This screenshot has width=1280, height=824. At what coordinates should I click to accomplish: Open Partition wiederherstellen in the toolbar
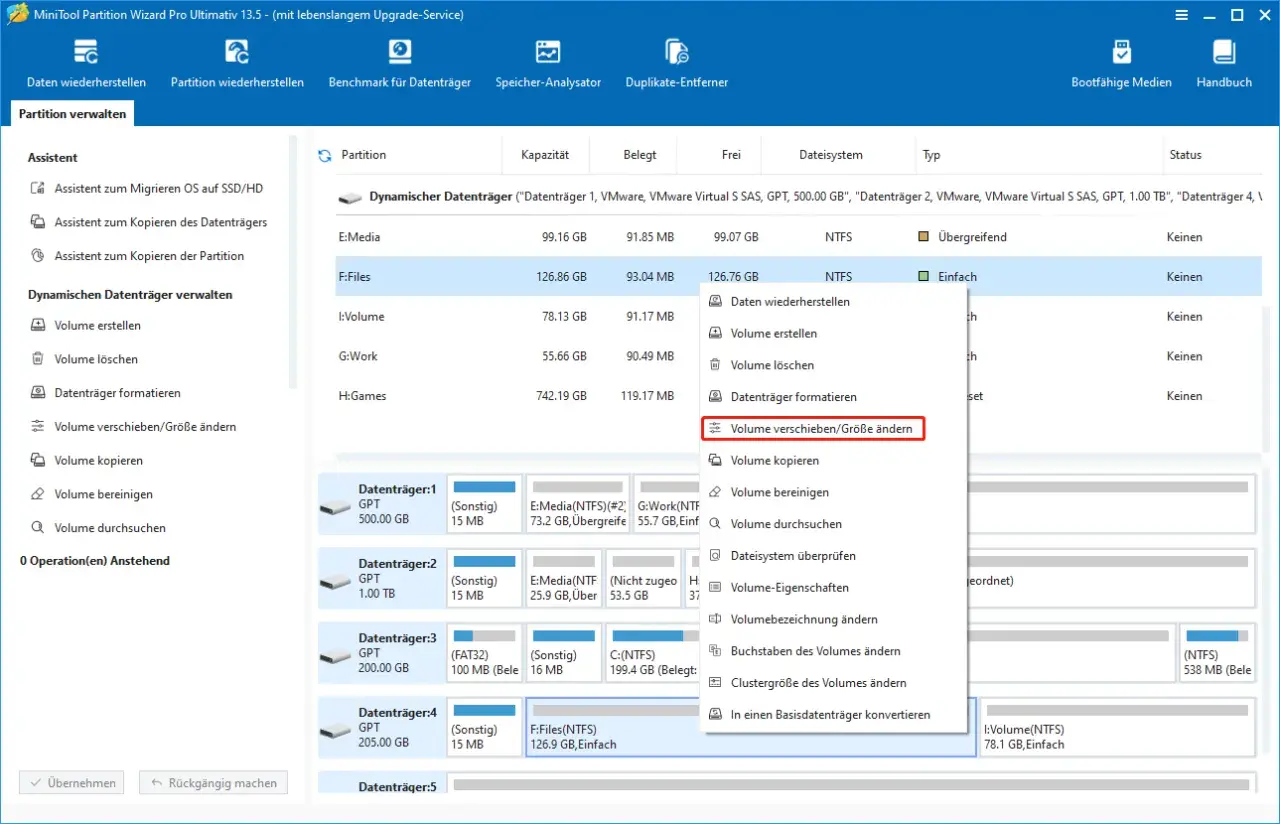[237, 64]
